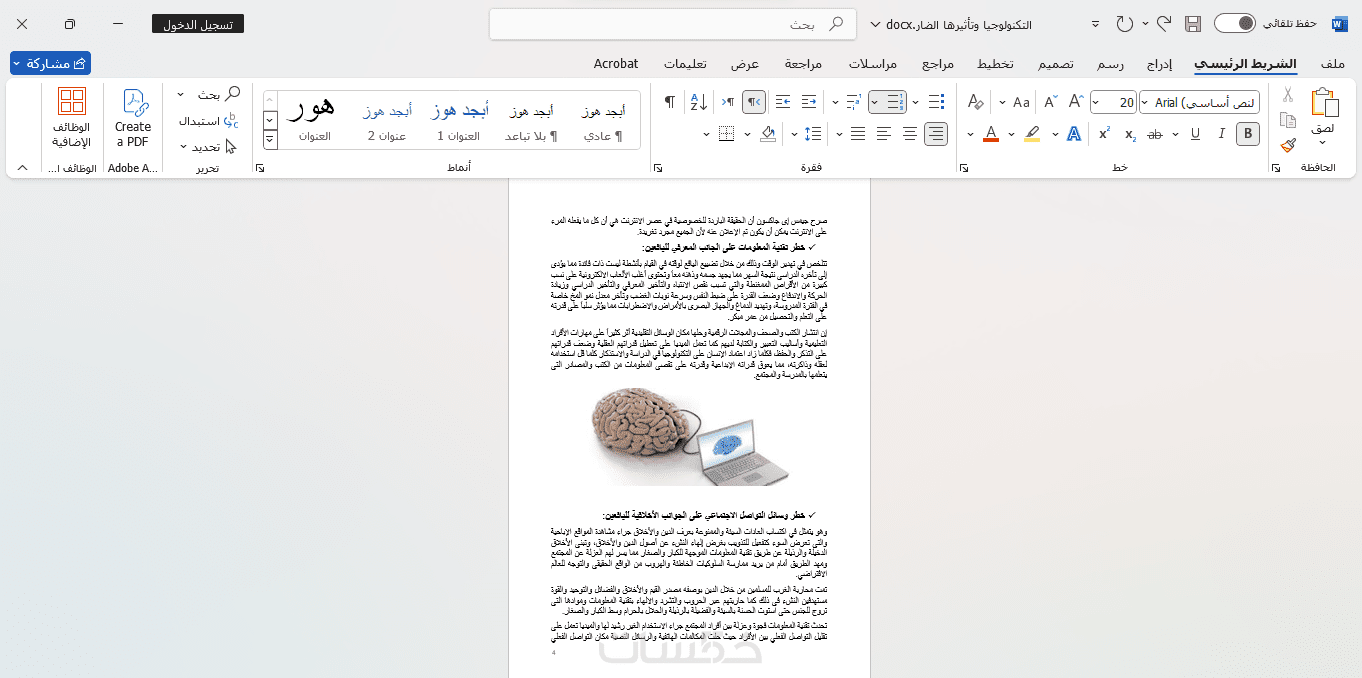Click the line spacing icon

(x=812, y=134)
